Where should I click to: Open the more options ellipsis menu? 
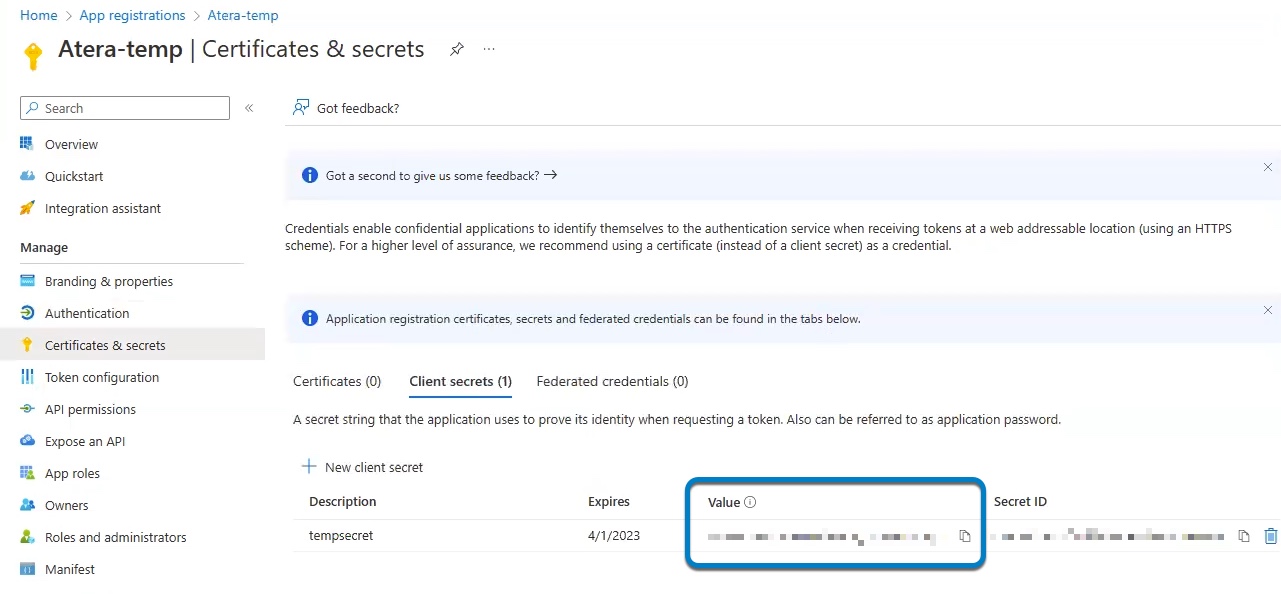tap(489, 49)
